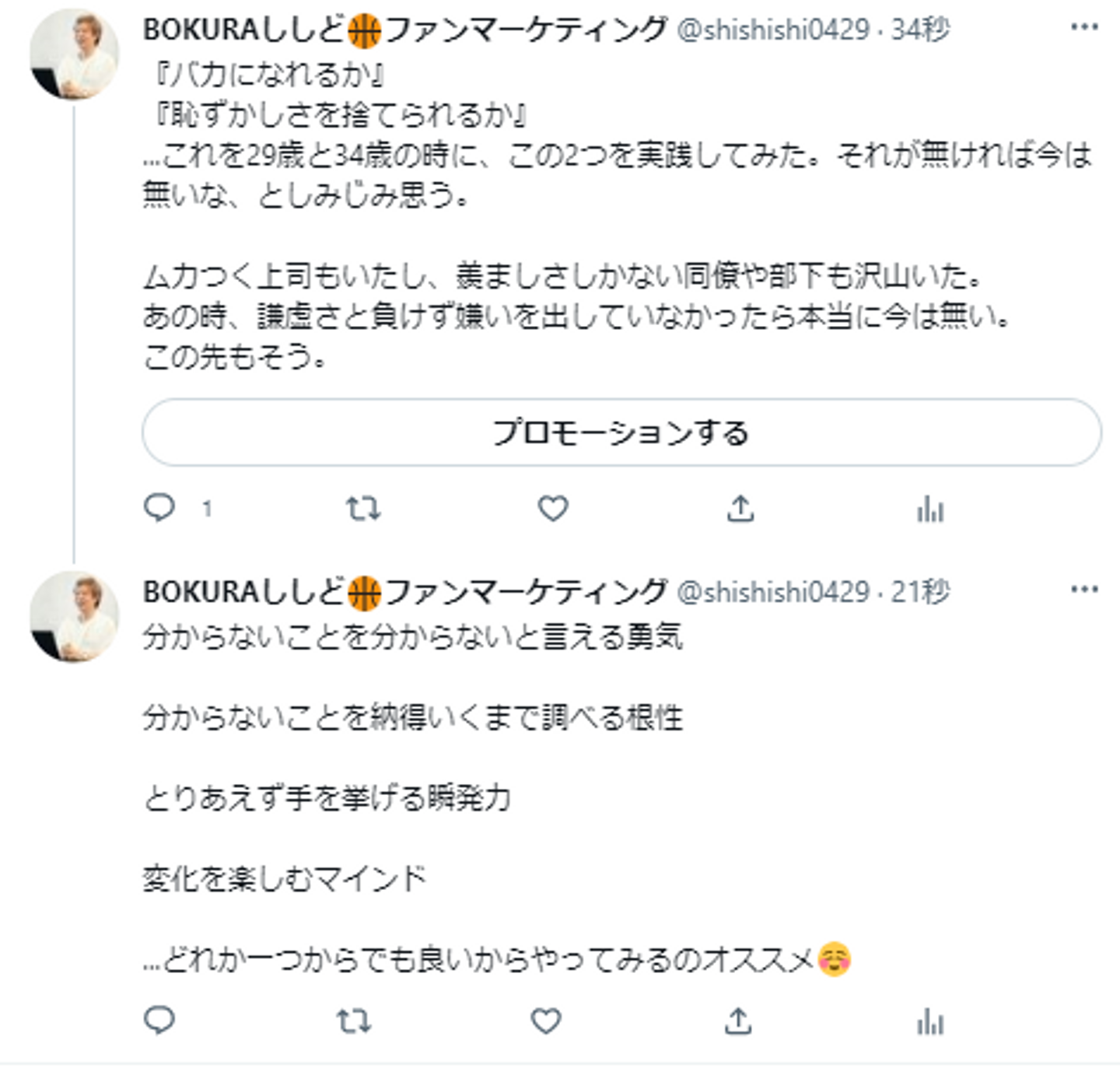Open @shishishi0429 handle on second tweet
This screenshot has width=1120, height=1068.
773,592
